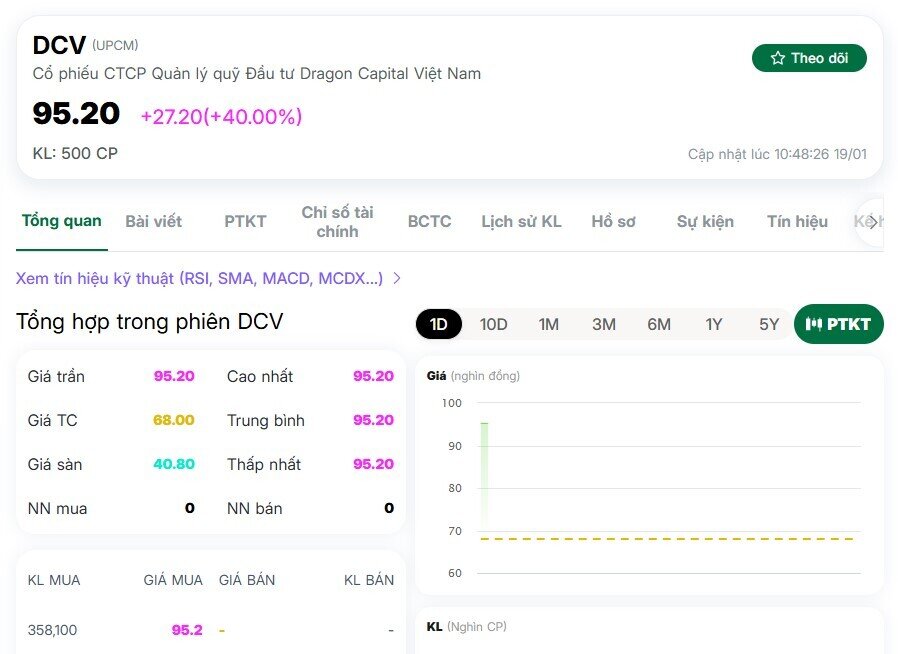Toggle watchlist tracking via Theo dõi
Screen dimensions: 898x654
809,58
